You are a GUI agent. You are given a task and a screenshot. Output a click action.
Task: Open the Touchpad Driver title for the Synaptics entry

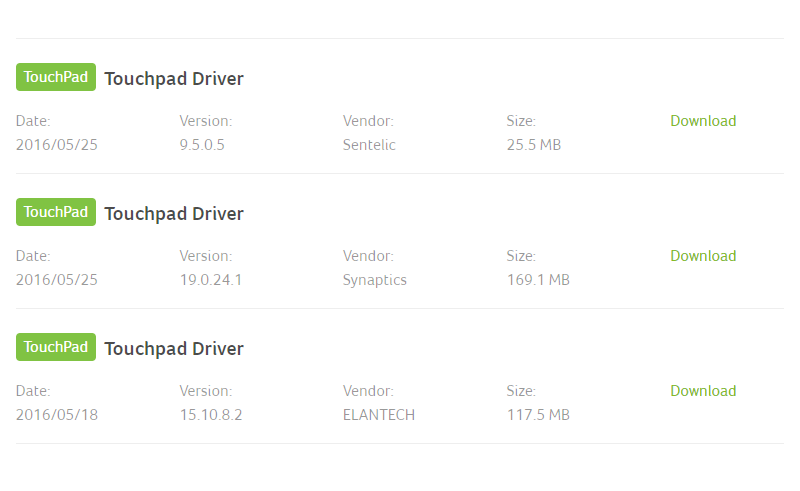click(174, 213)
